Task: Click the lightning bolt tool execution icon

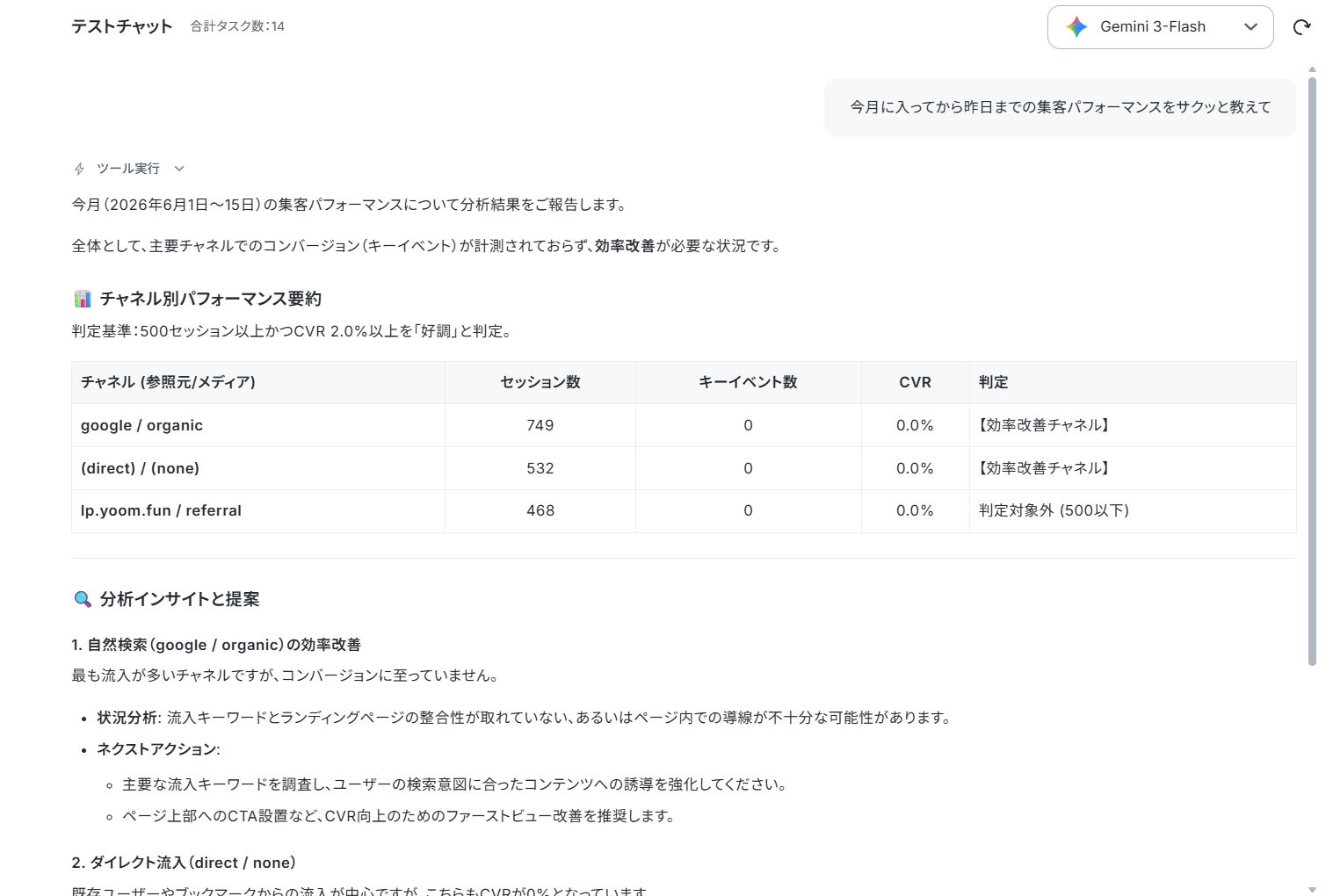Action: pos(79,169)
